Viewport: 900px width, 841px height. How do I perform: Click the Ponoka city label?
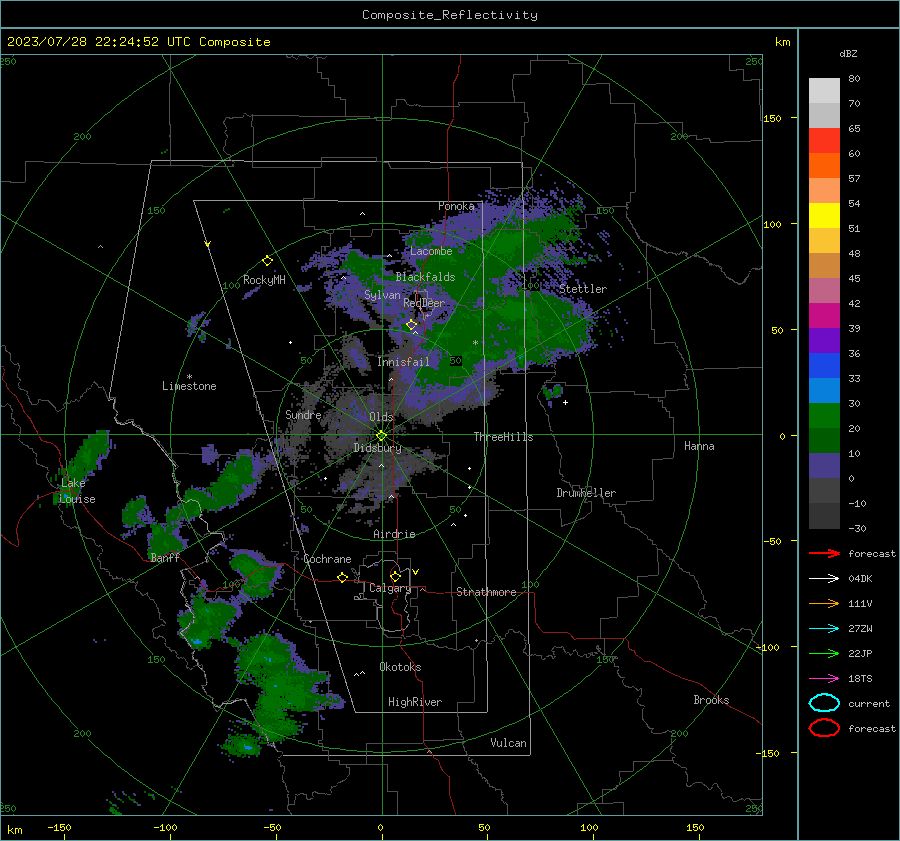[456, 206]
